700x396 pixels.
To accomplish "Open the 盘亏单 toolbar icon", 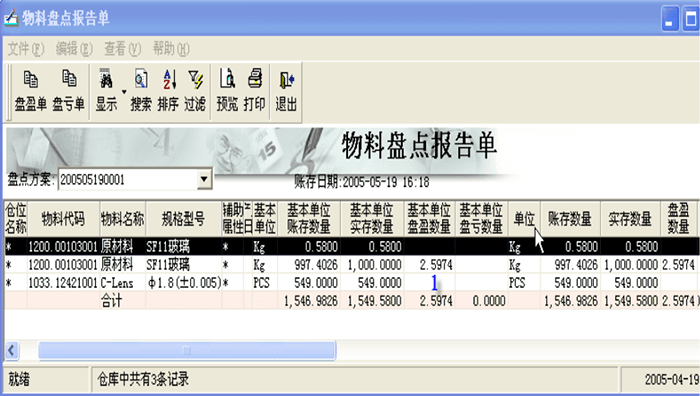I will (68, 91).
